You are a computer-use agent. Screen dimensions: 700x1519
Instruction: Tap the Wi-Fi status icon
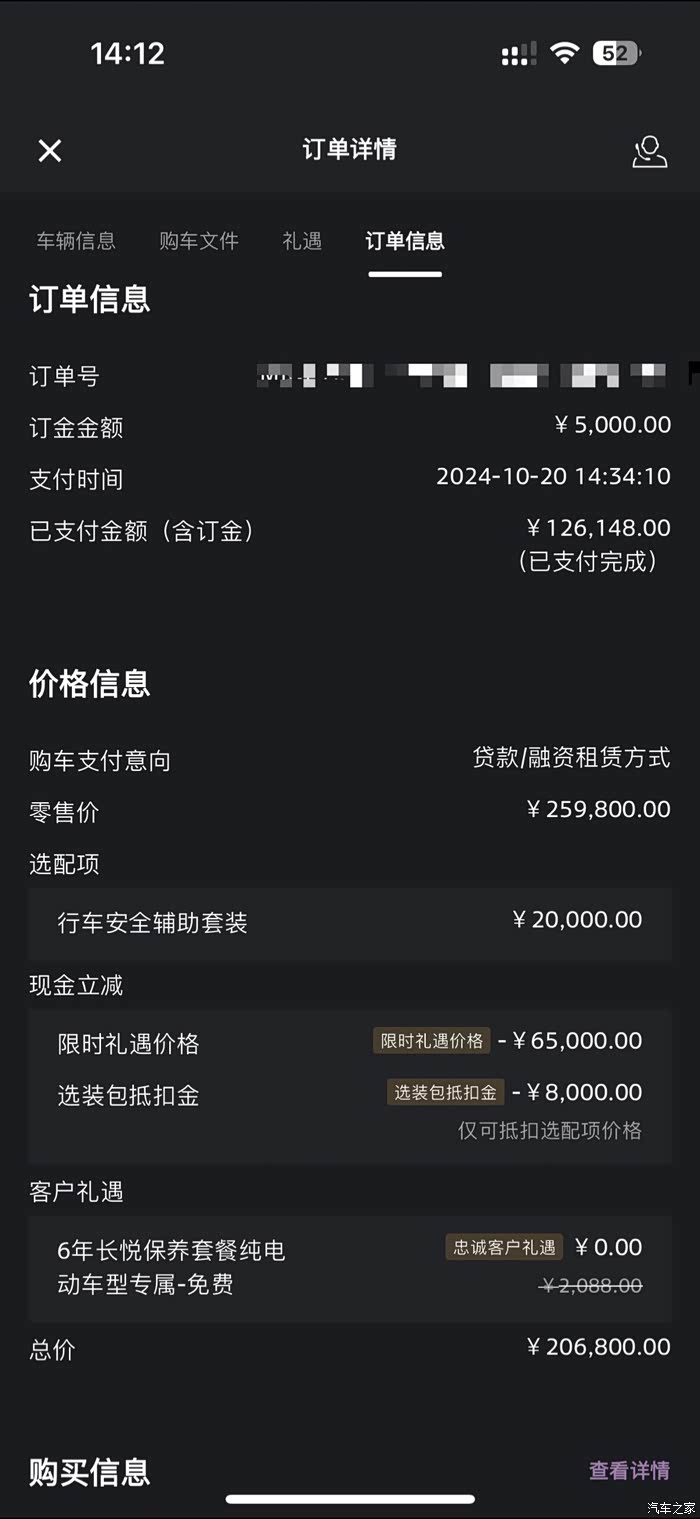tap(565, 53)
